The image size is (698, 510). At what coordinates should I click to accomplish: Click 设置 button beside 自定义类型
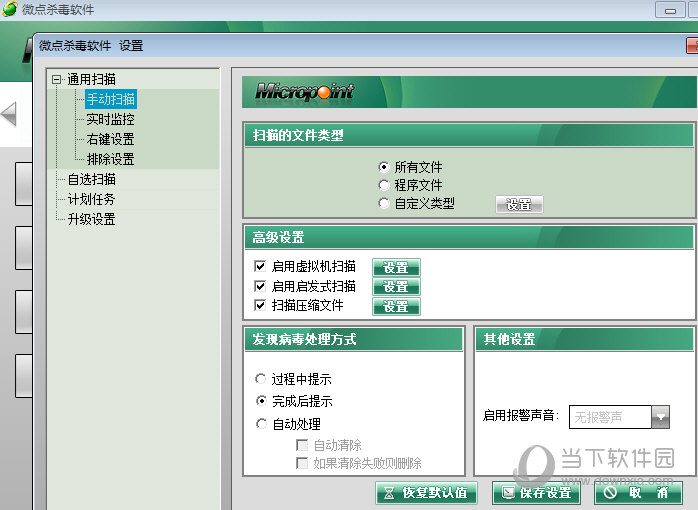point(519,204)
